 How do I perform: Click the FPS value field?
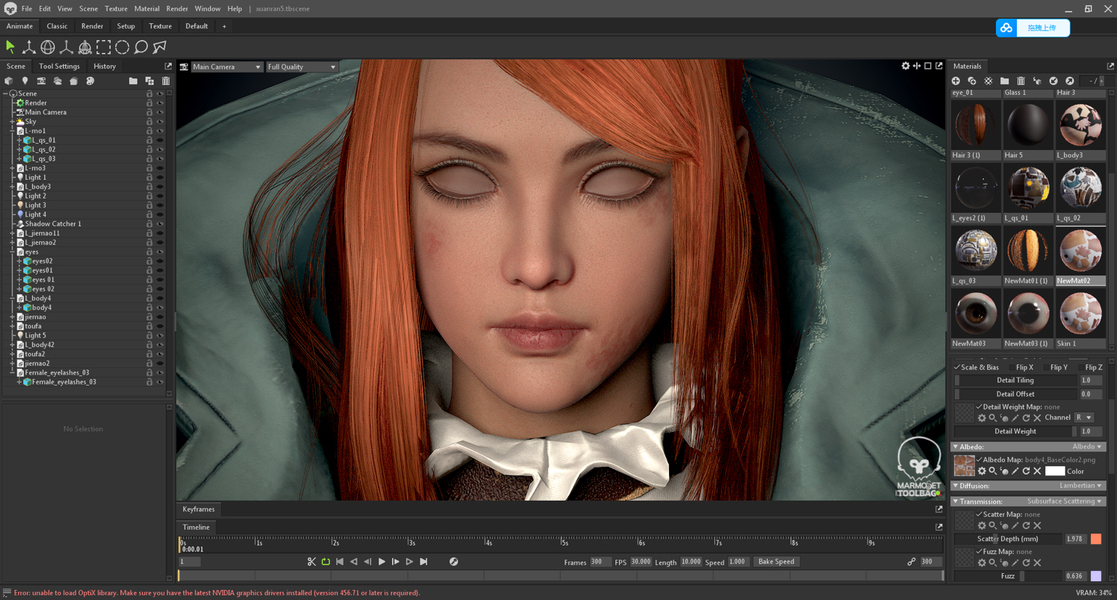click(640, 562)
